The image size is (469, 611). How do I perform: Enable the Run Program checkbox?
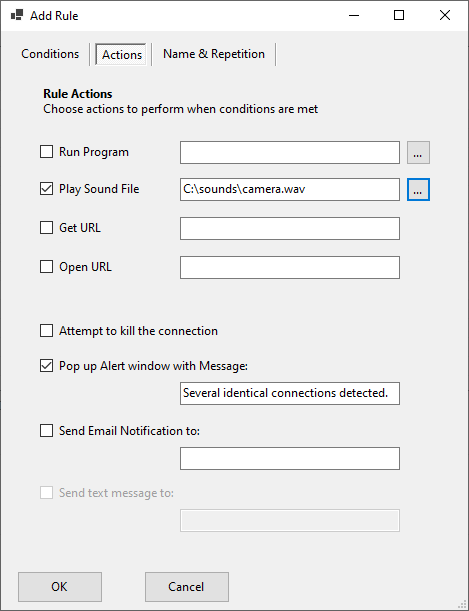[46, 152]
